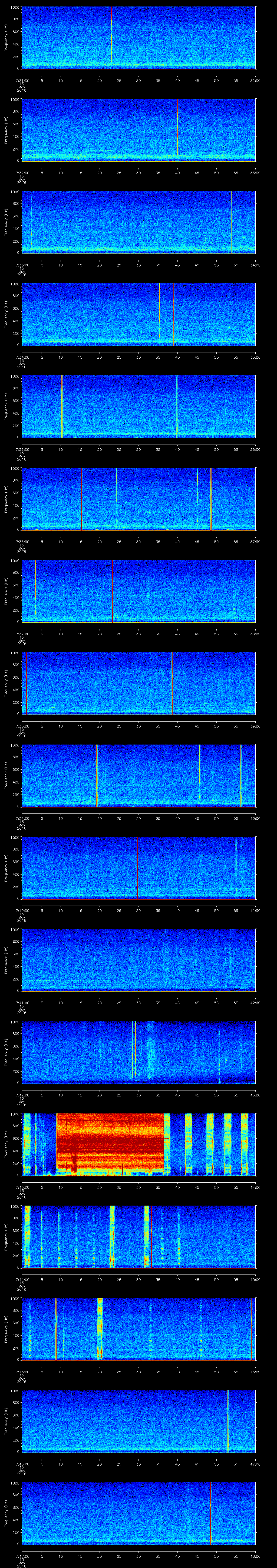This screenshot has height=1568, width=277.
Task: Click the 7:46:00 start time label
Action: [x=22, y=1463]
